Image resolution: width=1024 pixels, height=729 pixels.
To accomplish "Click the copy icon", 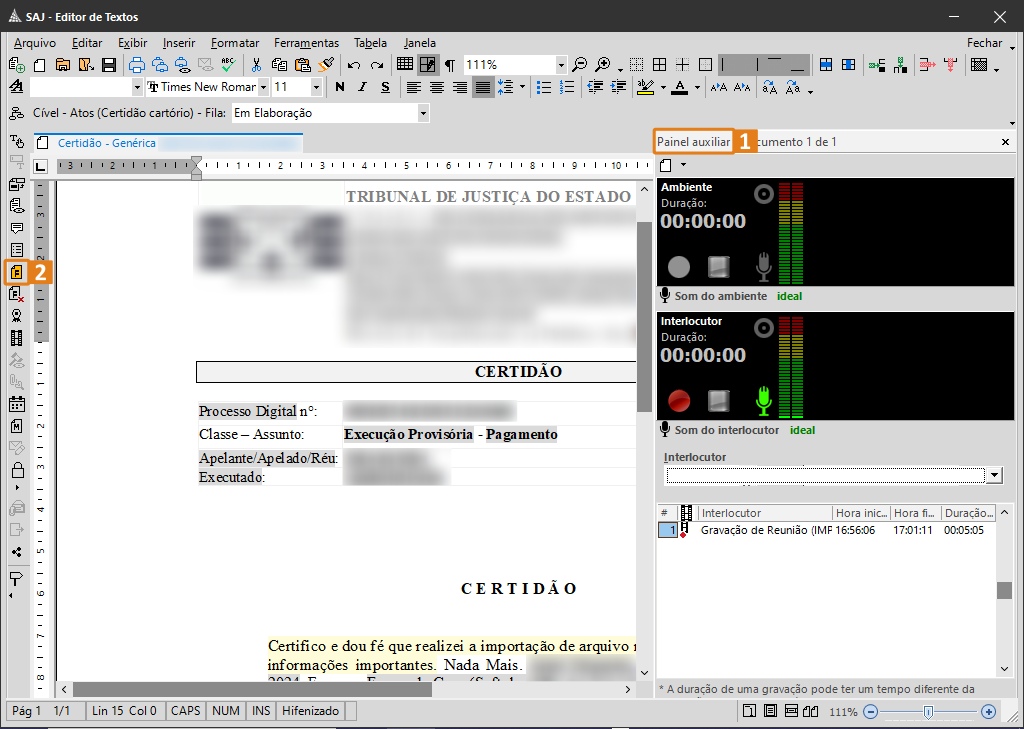I will click(280, 65).
